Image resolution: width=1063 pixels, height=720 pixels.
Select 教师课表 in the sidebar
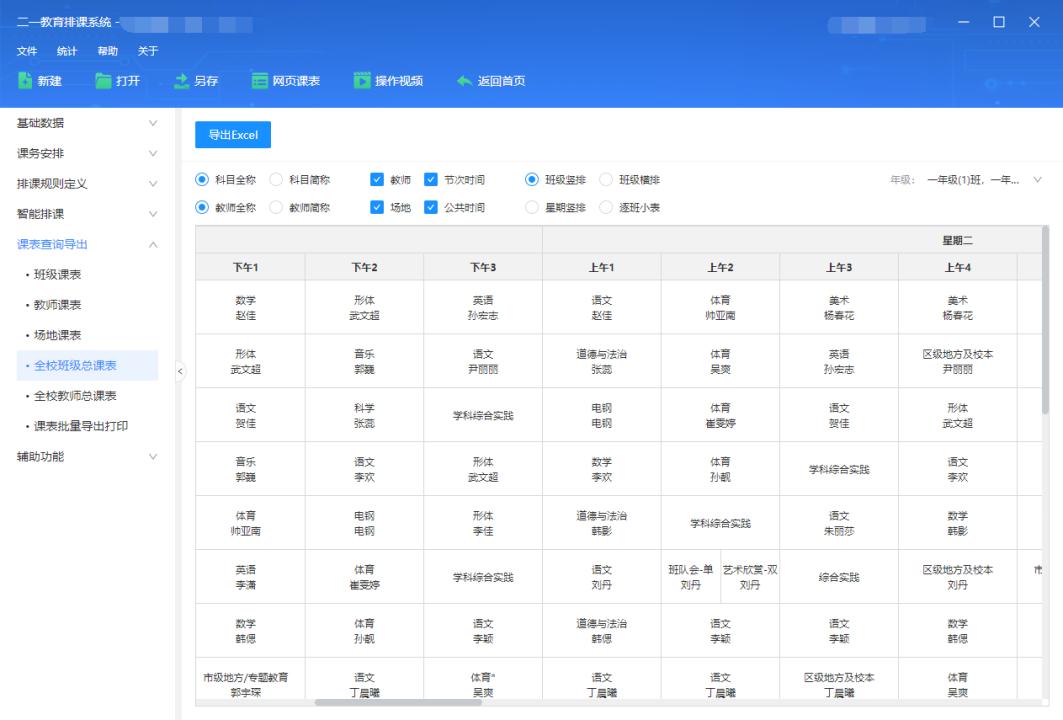57,304
